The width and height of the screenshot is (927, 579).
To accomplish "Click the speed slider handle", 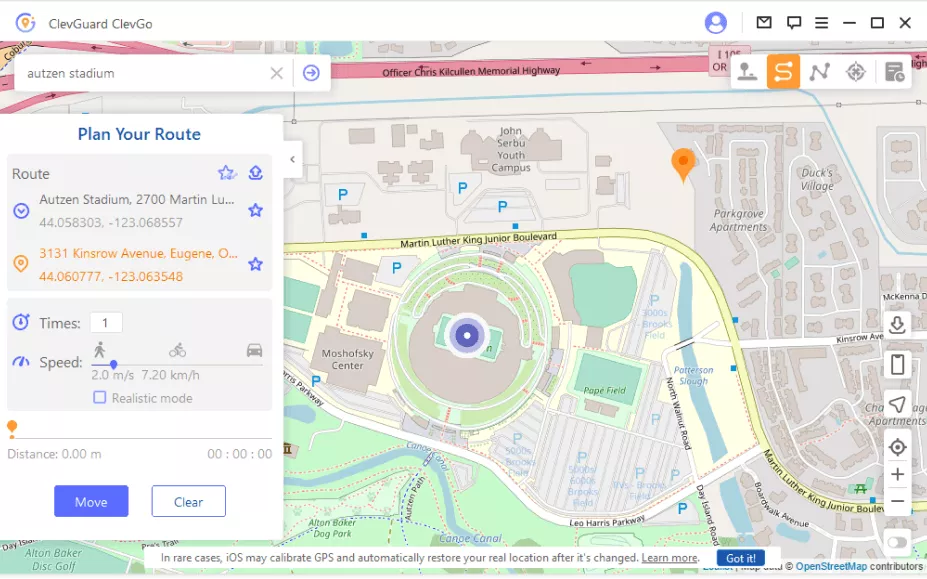I will point(114,365).
